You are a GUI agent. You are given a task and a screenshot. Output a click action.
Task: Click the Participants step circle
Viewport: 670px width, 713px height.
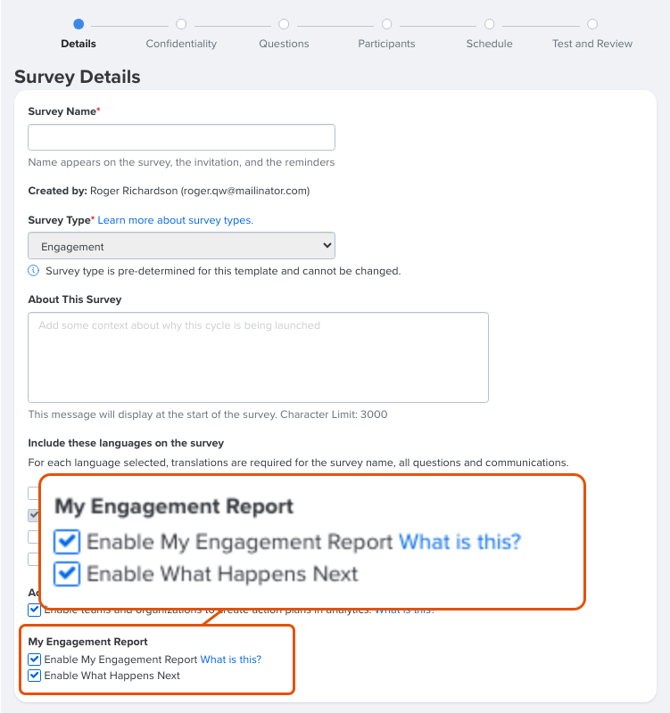click(x=387, y=24)
